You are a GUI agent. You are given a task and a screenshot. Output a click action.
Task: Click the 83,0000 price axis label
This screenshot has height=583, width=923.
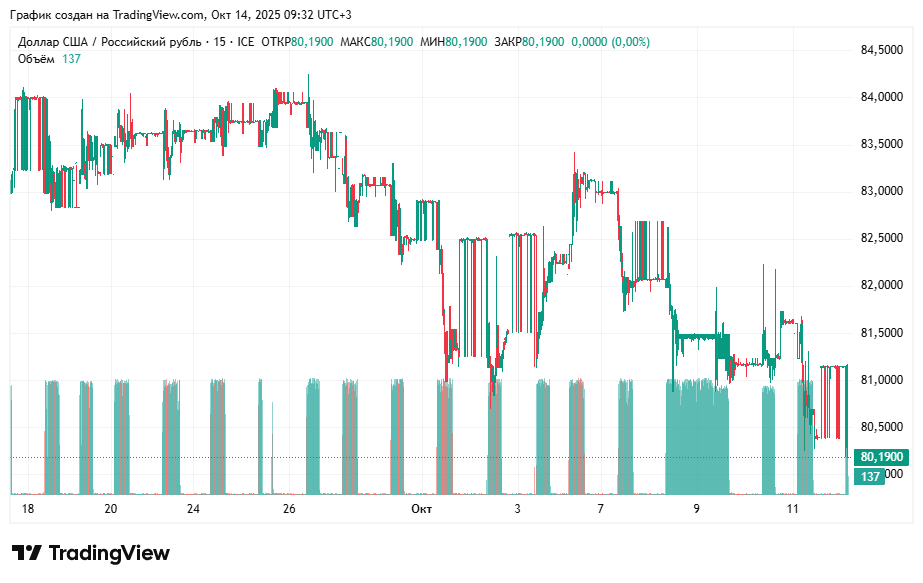pyautogui.click(x=881, y=191)
